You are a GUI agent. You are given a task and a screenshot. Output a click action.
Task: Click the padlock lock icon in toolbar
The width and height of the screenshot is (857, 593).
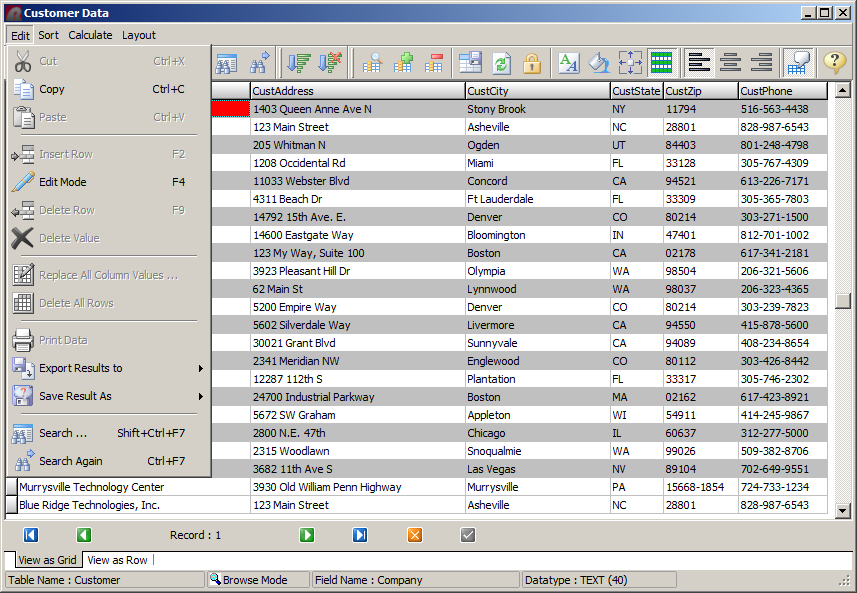pyautogui.click(x=531, y=63)
